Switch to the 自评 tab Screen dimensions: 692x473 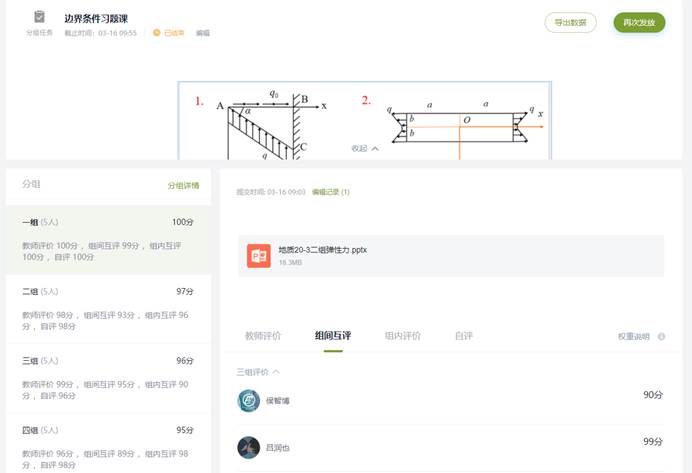pos(463,336)
